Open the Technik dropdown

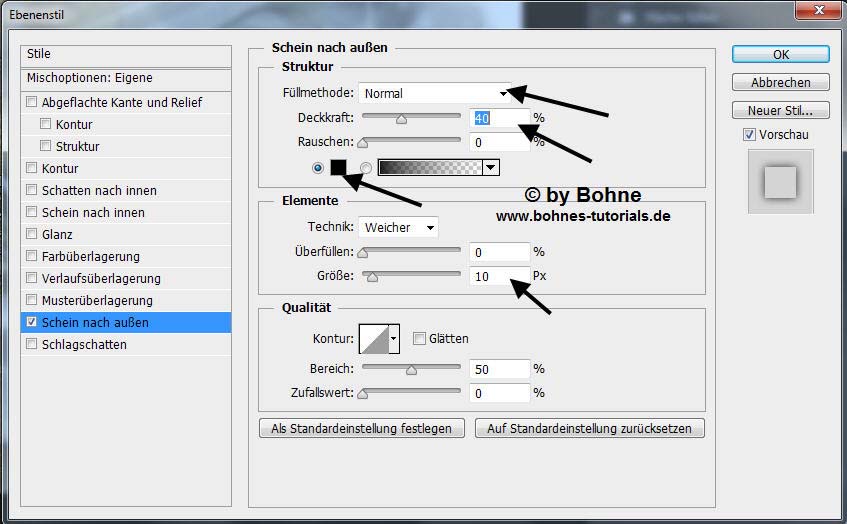pyautogui.click(x=398, y=227)
